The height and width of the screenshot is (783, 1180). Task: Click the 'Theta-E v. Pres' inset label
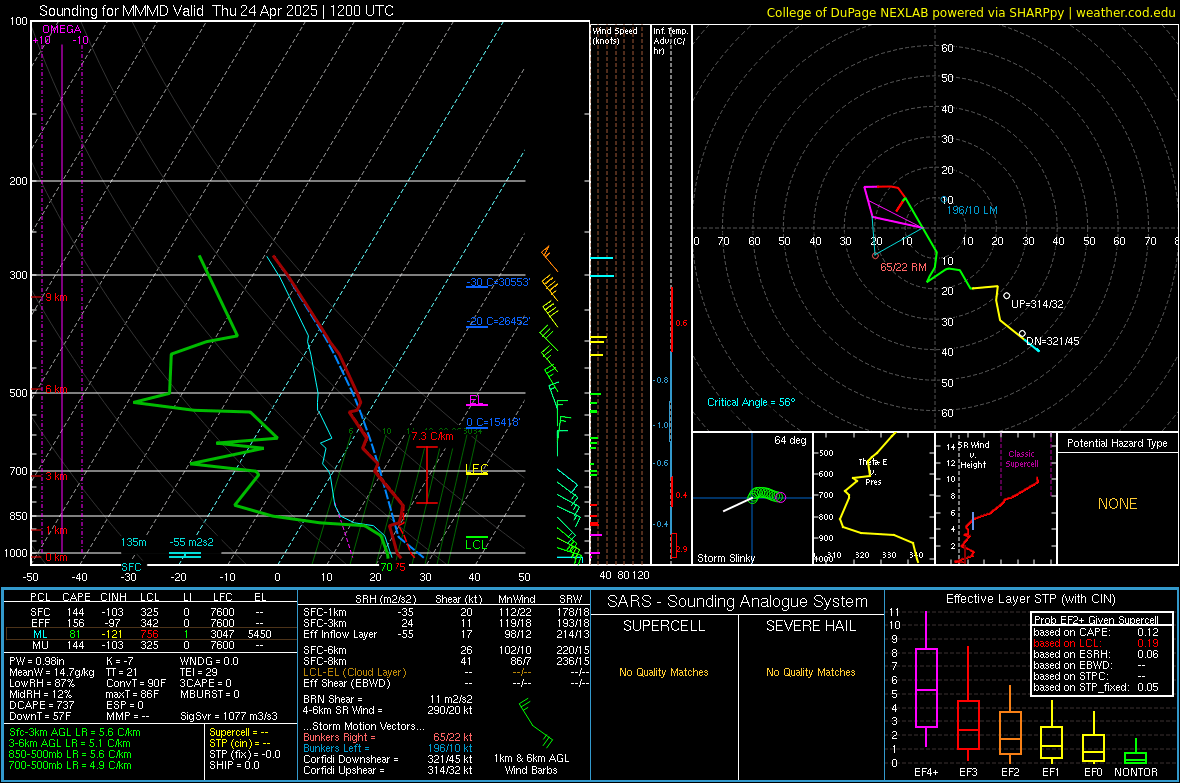[x=873, y=471]
